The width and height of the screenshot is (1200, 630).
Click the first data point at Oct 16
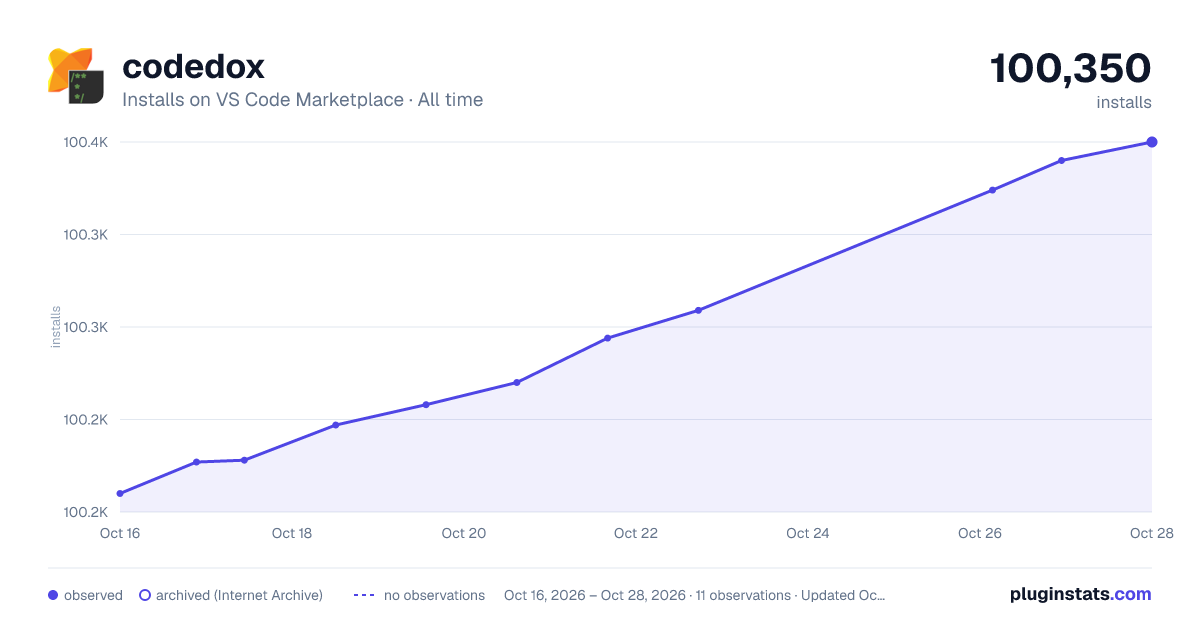(120, 494)
